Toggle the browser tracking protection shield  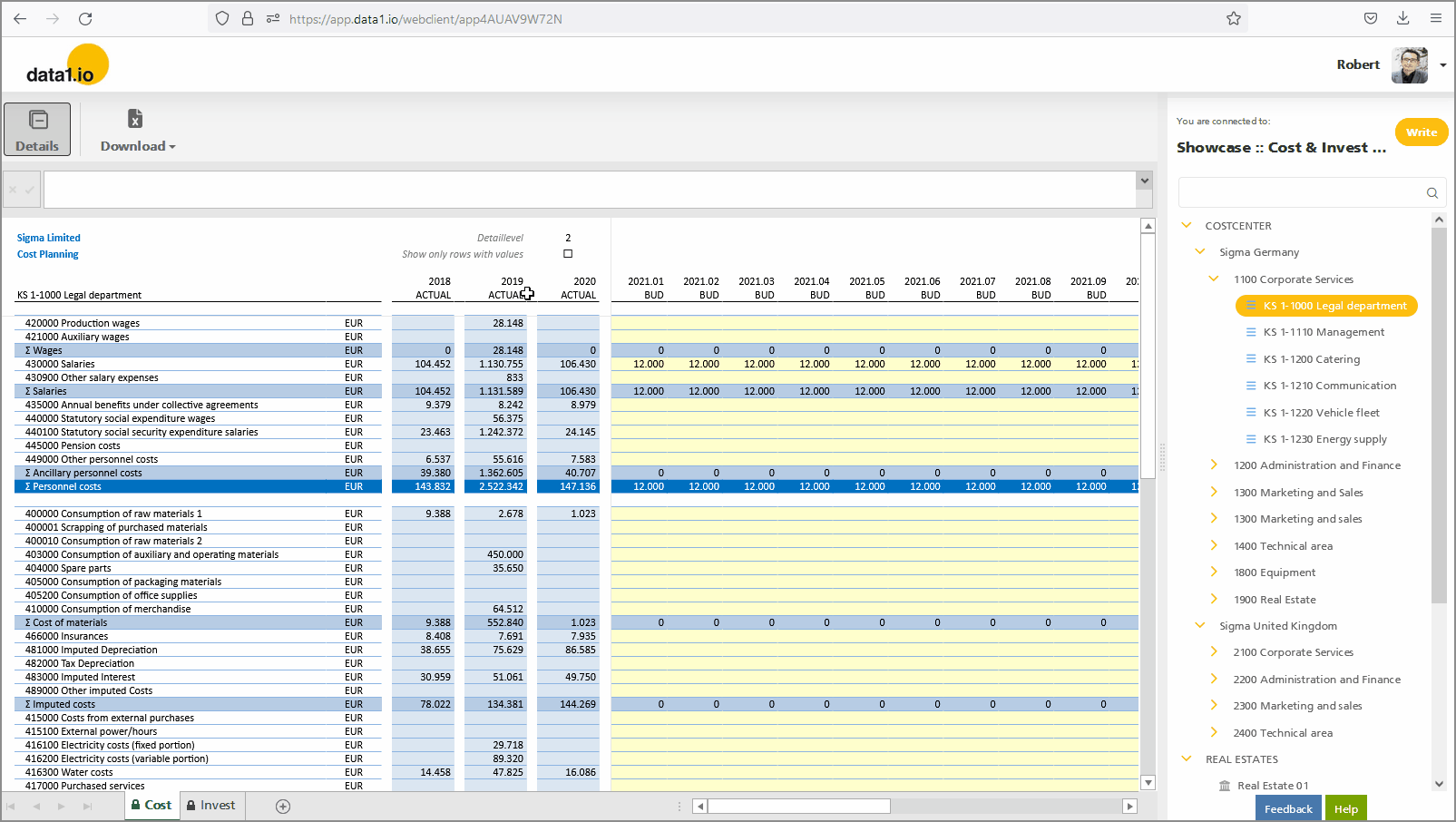[x=220, y=18]
